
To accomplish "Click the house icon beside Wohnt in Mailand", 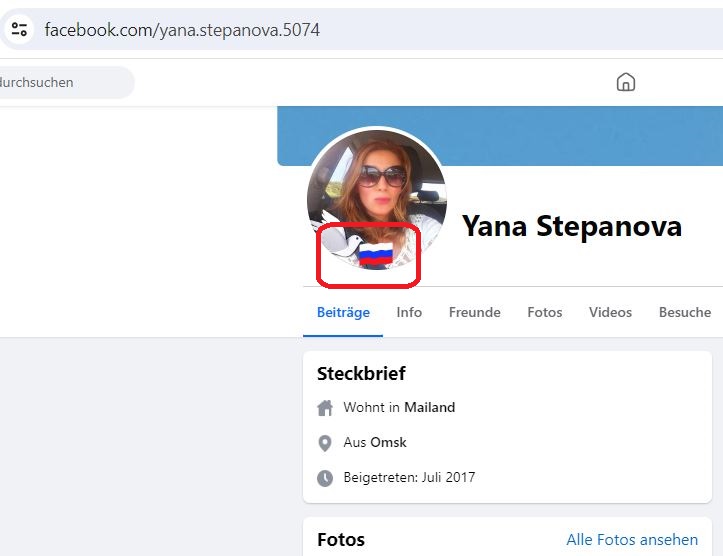I will pos(325,408).
